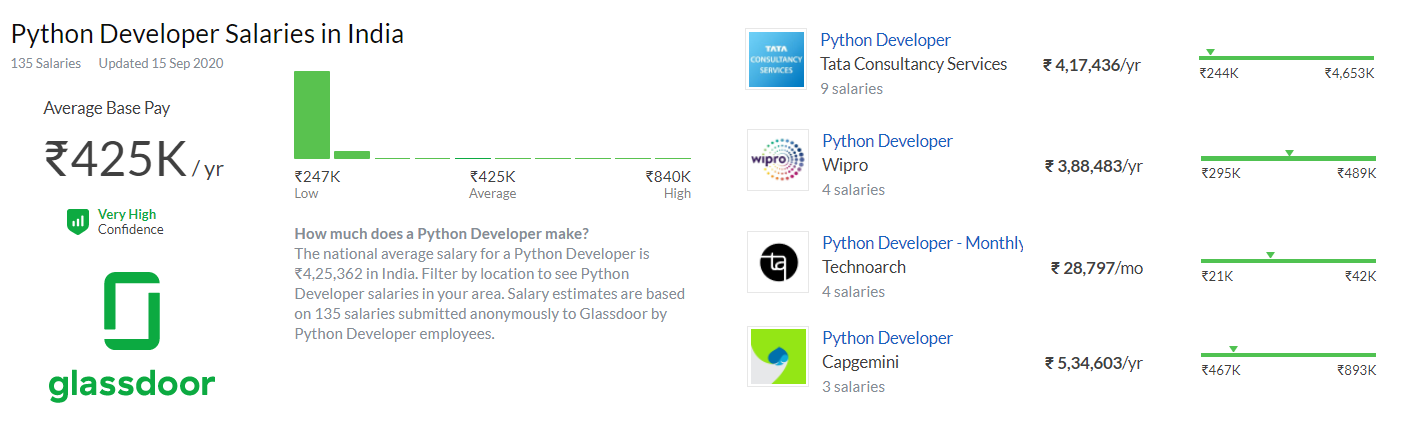The image size is (1402, 436).
Task: Open Wipro Python Developer job link
Action: coord(887,141)
